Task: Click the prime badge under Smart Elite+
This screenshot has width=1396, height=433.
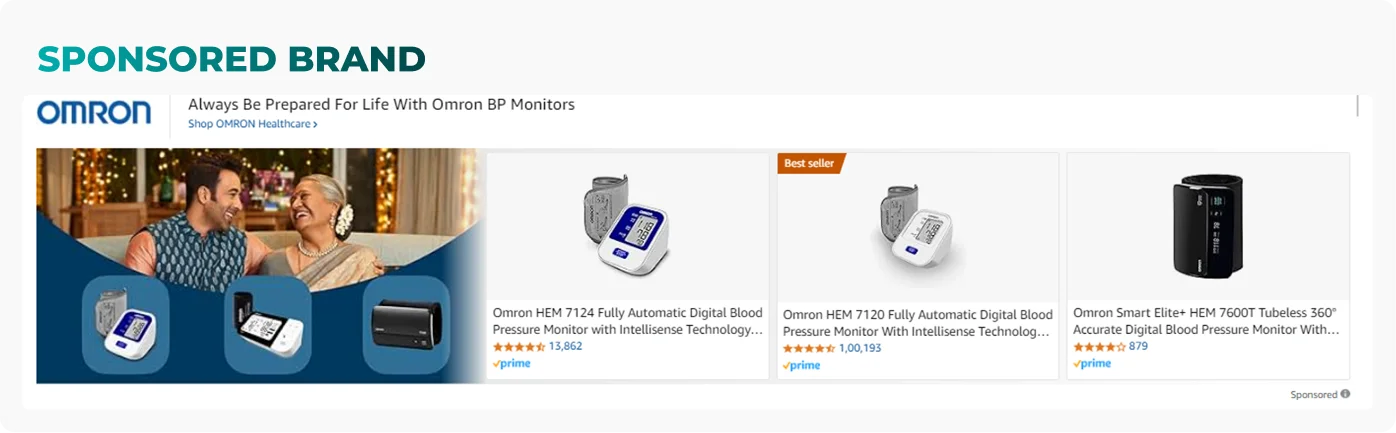Action: (1092, 364)
